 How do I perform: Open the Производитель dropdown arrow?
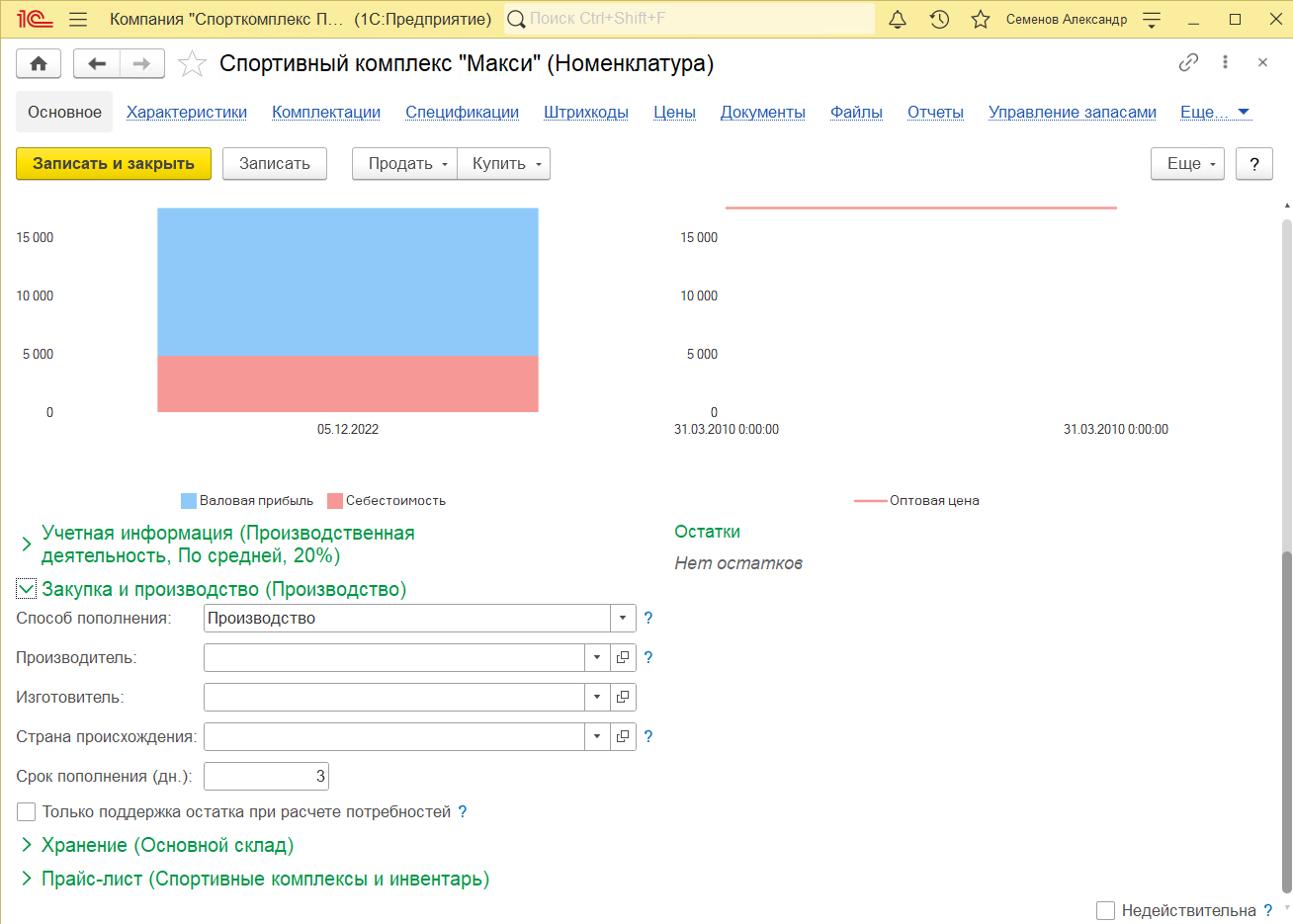597,657
